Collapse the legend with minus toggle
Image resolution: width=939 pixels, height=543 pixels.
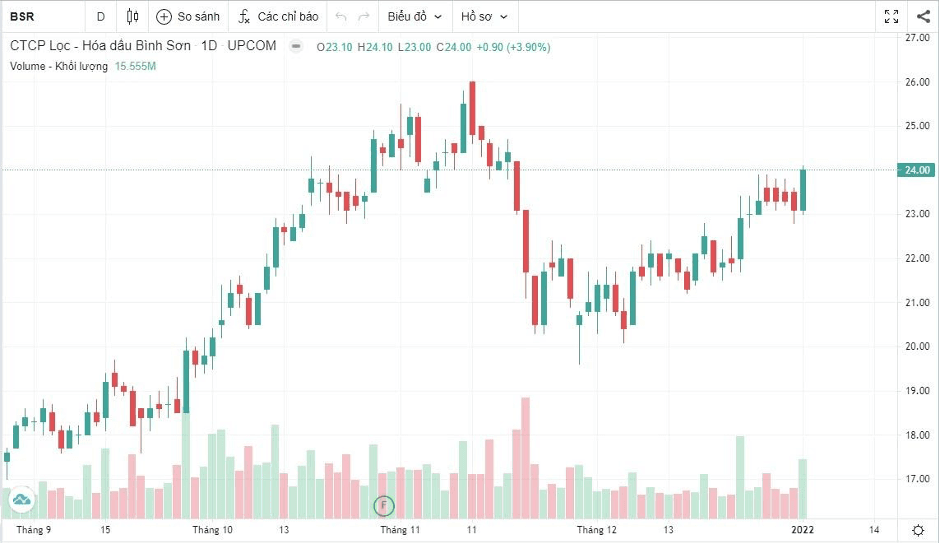pyautogui.click(x=296, y=46)
